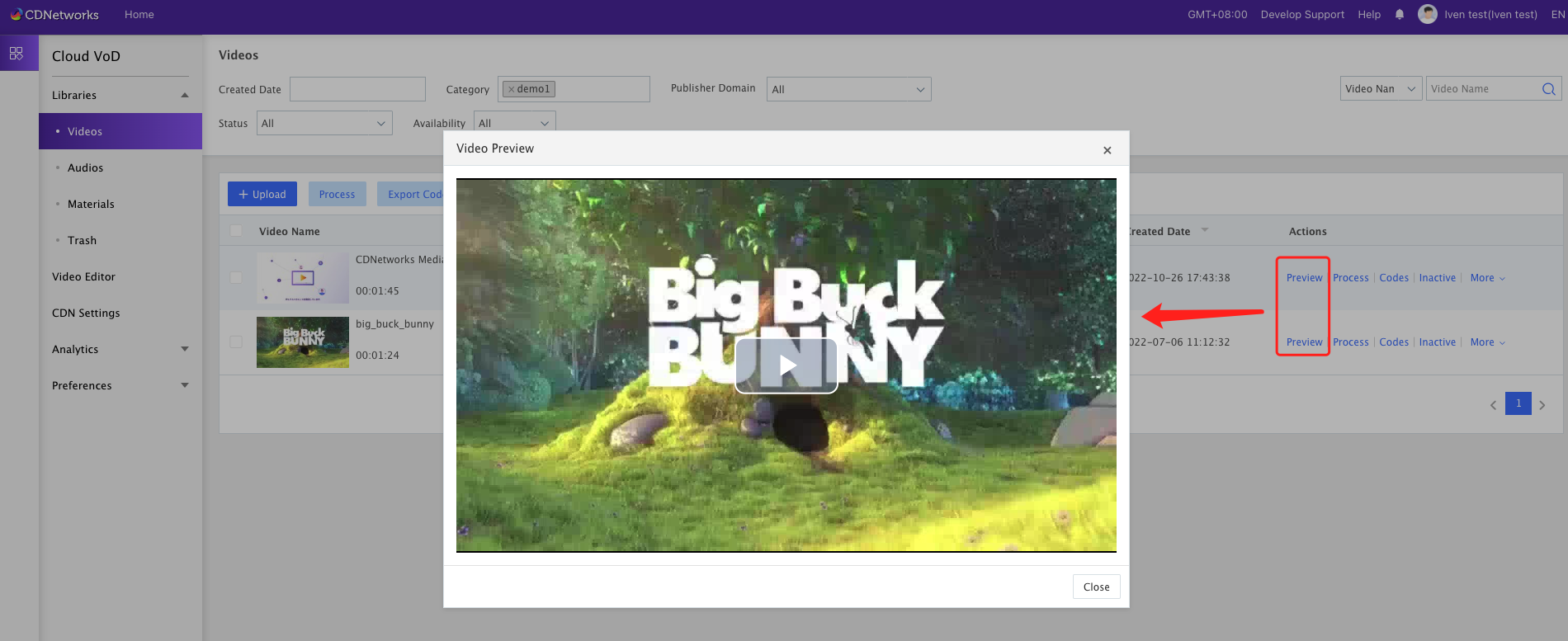Screen dimensions: 1568x641
Task: Click the GMT+08:00 timezone label
Action: click(x=1217, y=14)
